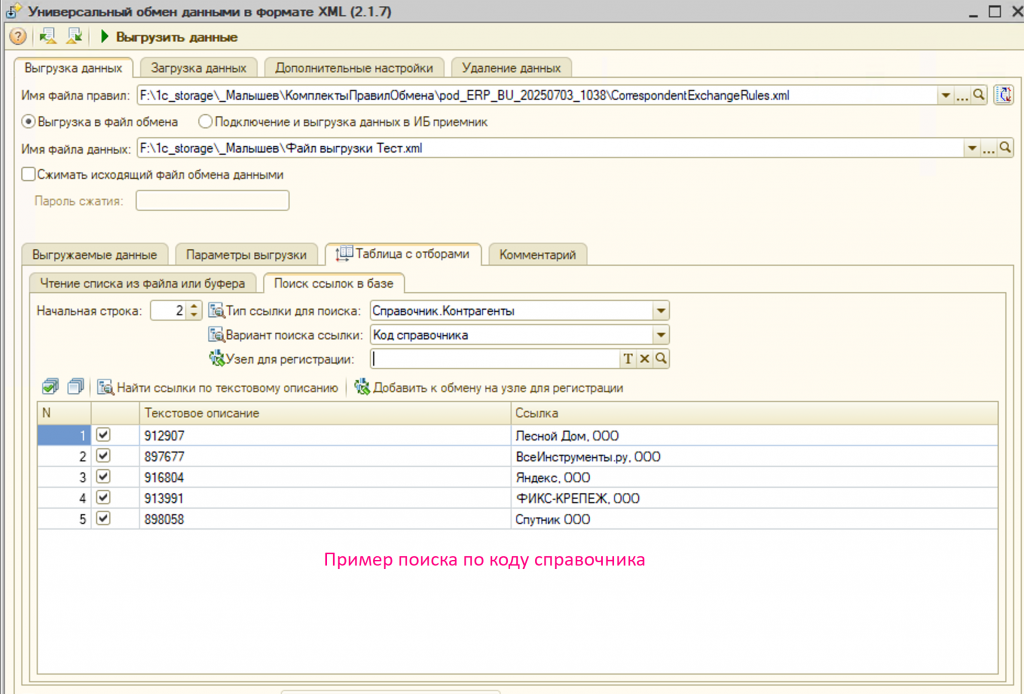The image size is (1024, 694).
Task: Click text cell 913991
Action: click(325, 498)
